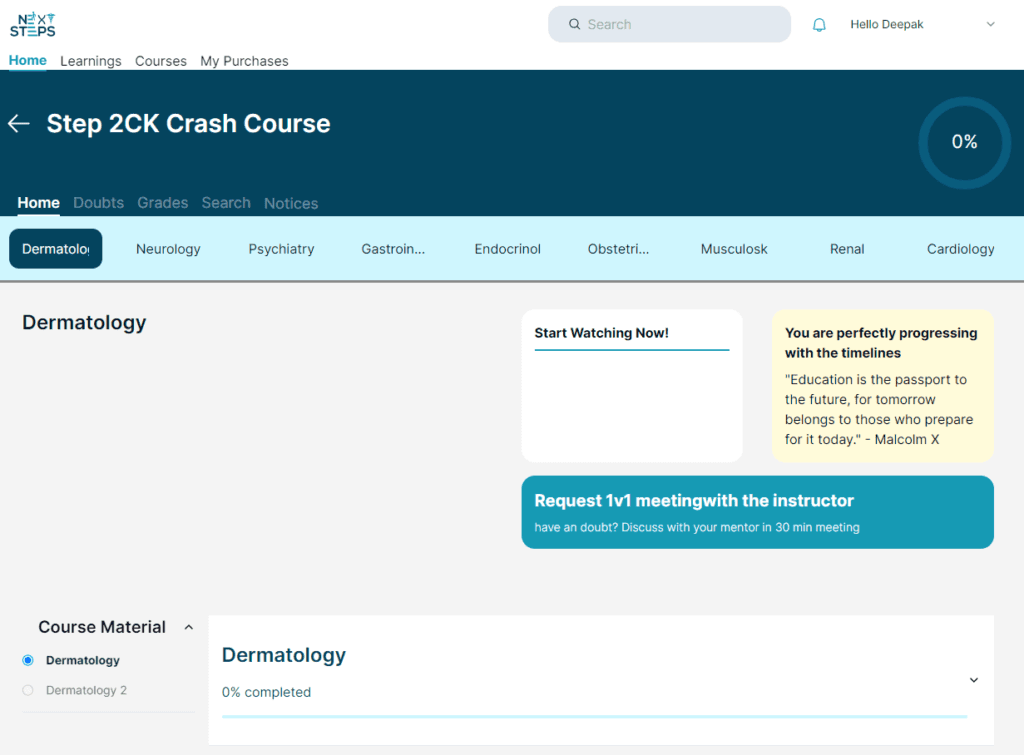
Task: Click the back arrow beside Step 2CK Crash Course
Action: point(18,123)
